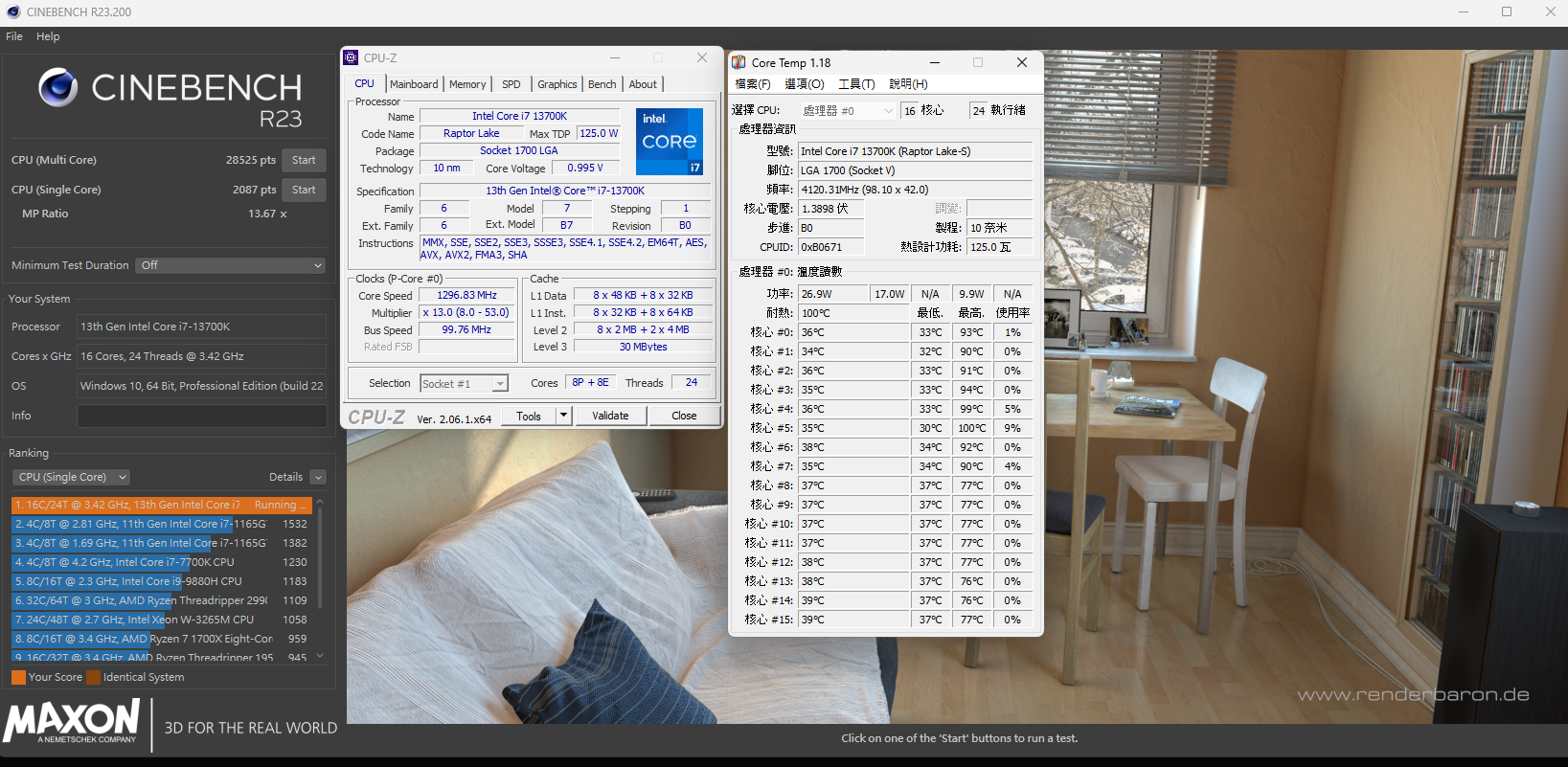Click the Validate button in CPU-Z
Image resolution: width=1568 pixels, height=767 pixels.
pyautogui.click(x=610, y=416)
